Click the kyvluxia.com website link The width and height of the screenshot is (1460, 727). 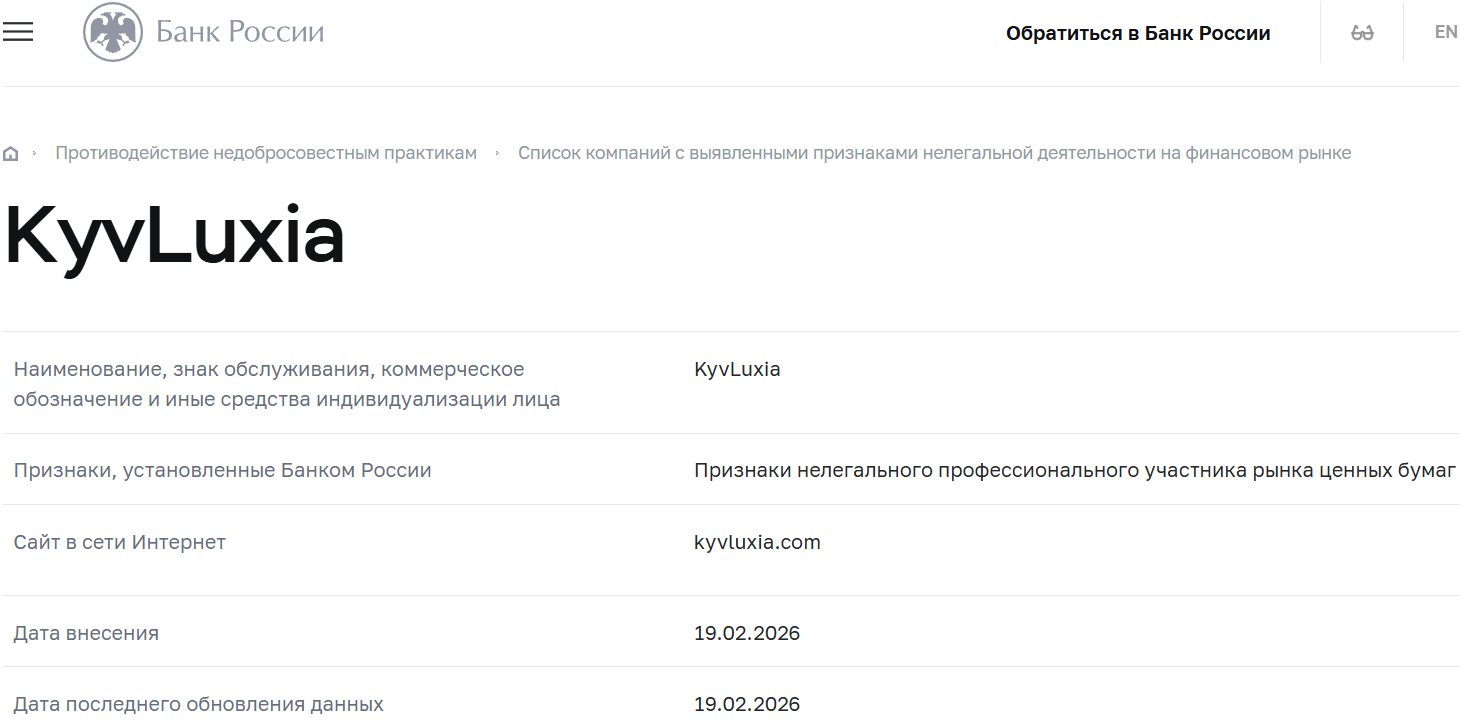click(x=758, y=542)
